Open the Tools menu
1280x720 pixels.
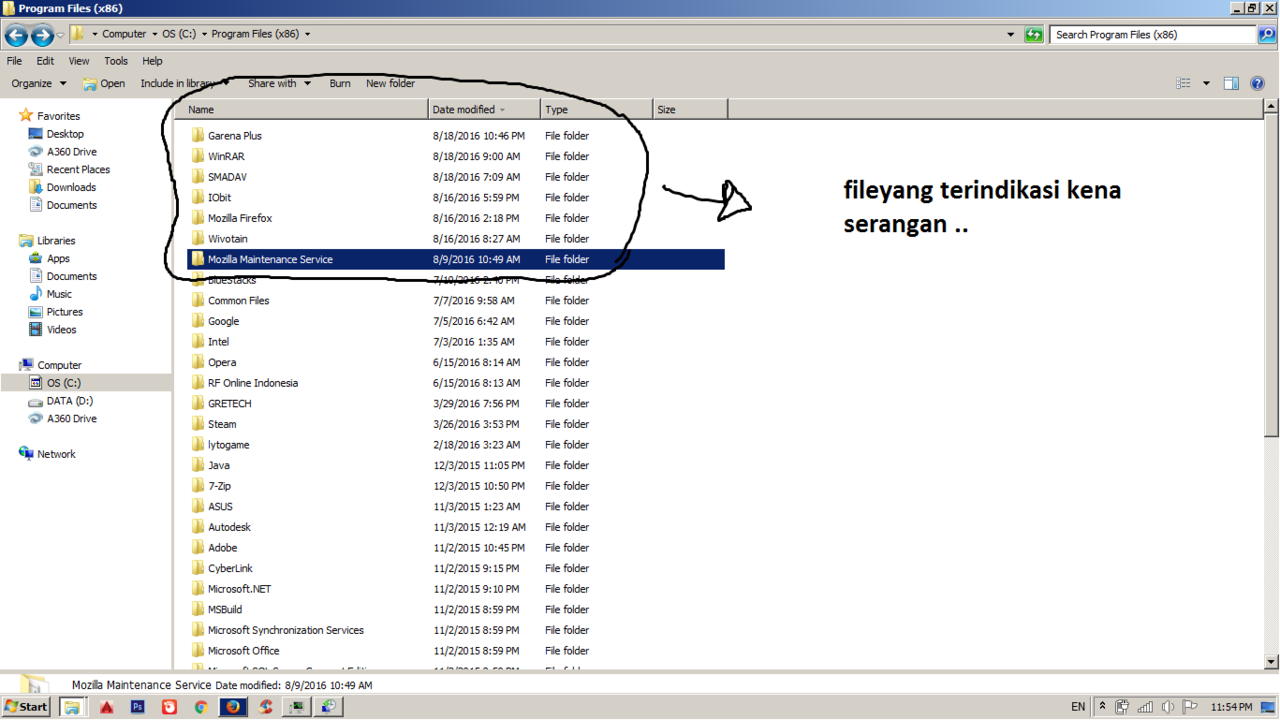(116, 61)
